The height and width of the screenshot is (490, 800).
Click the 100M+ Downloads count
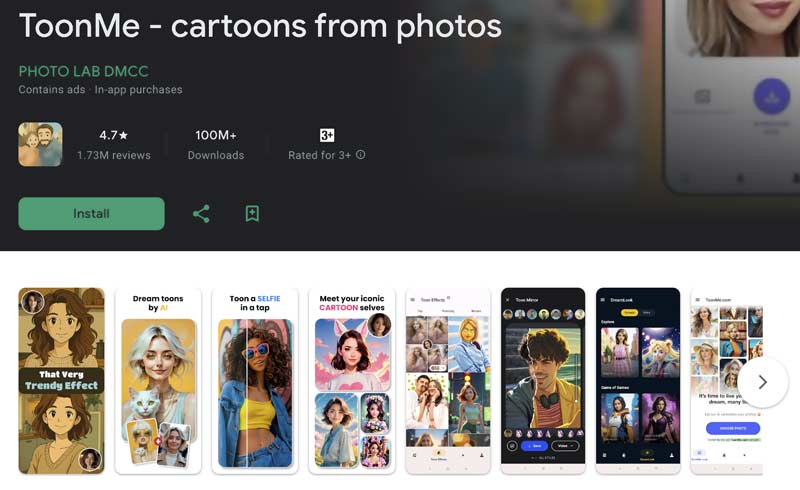[x=216, y=135]
